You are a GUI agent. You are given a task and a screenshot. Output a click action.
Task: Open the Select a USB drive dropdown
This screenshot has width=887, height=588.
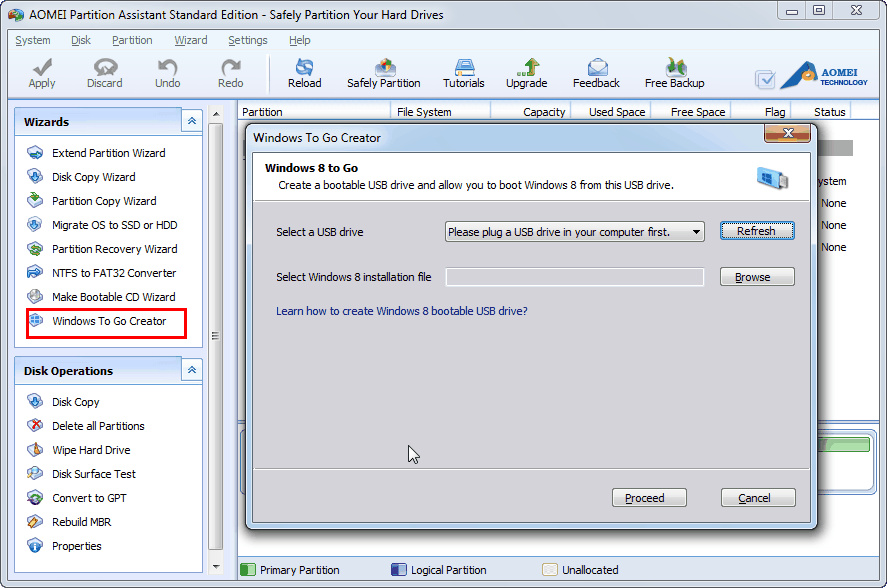574,231
